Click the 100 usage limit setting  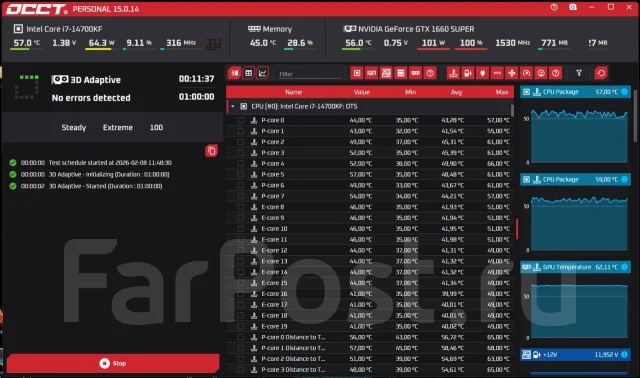click(x=156, y=127)
